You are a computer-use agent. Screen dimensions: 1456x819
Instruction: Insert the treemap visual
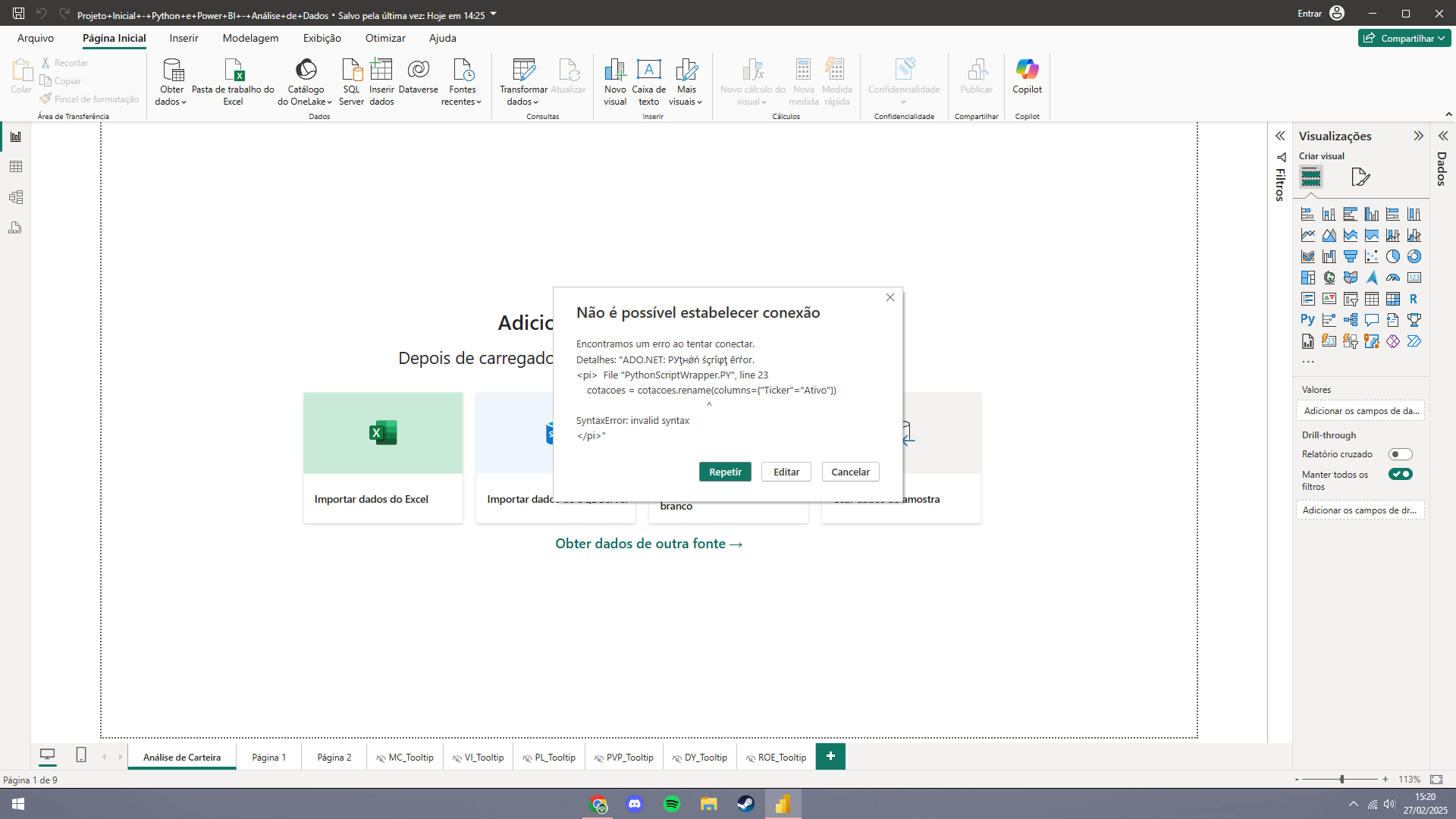pyautogui.click(x=1307, y=278)
